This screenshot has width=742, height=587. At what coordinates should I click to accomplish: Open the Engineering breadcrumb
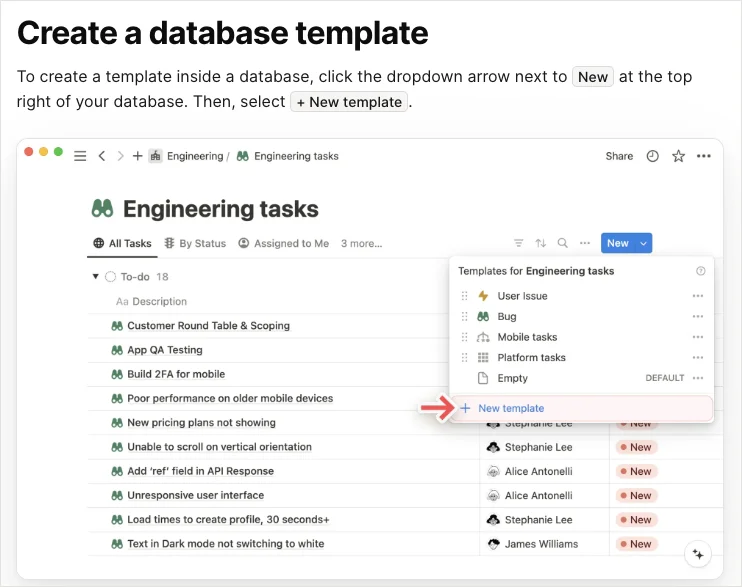pyautogui.click(x=186, y=156)
